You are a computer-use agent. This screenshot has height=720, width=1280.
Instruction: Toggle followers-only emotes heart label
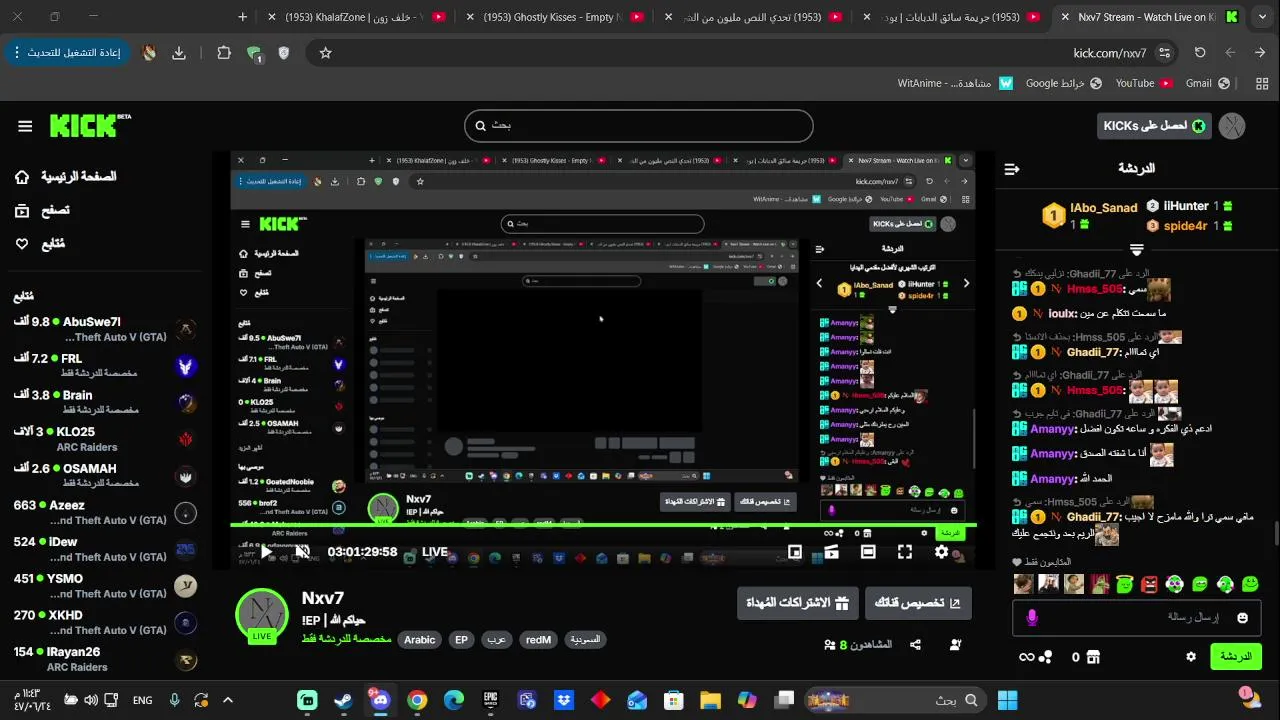(x=1042, y=562)
